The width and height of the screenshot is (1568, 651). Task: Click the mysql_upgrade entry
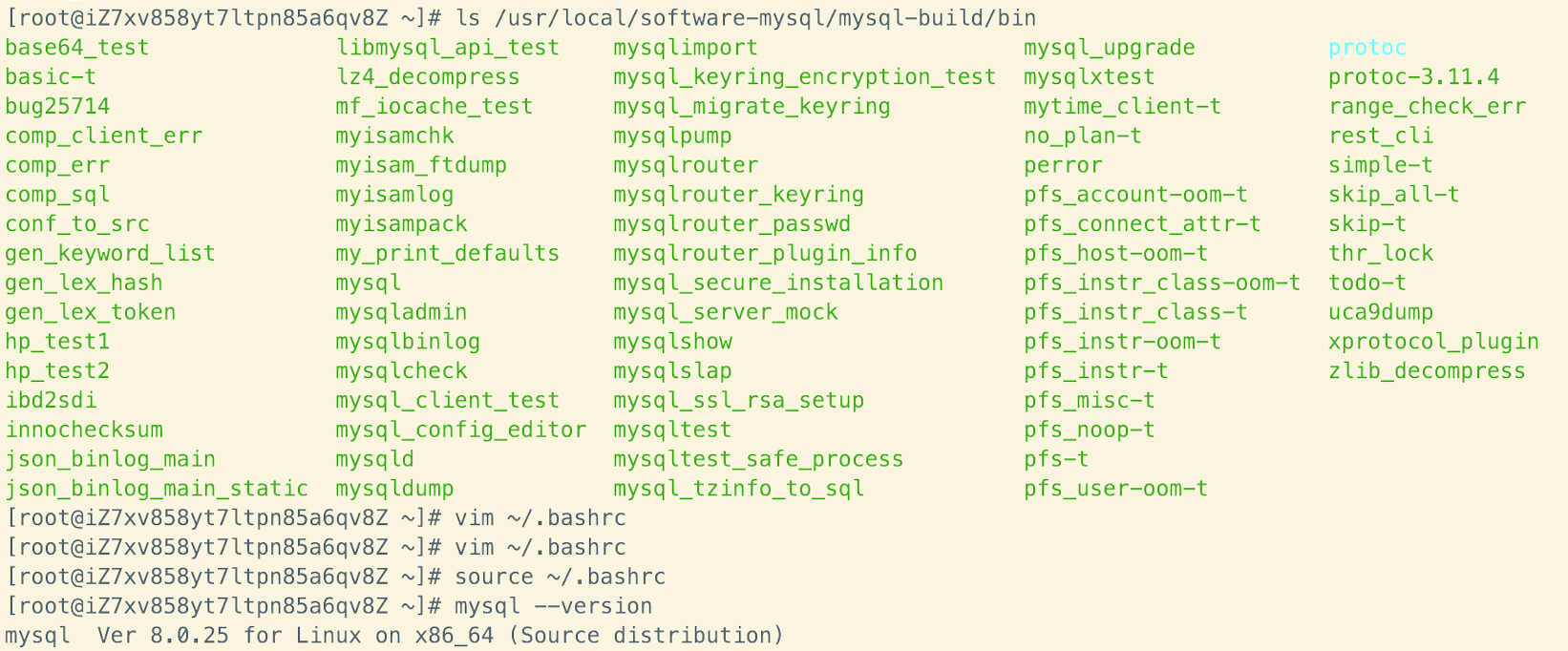click(1109, 48)
